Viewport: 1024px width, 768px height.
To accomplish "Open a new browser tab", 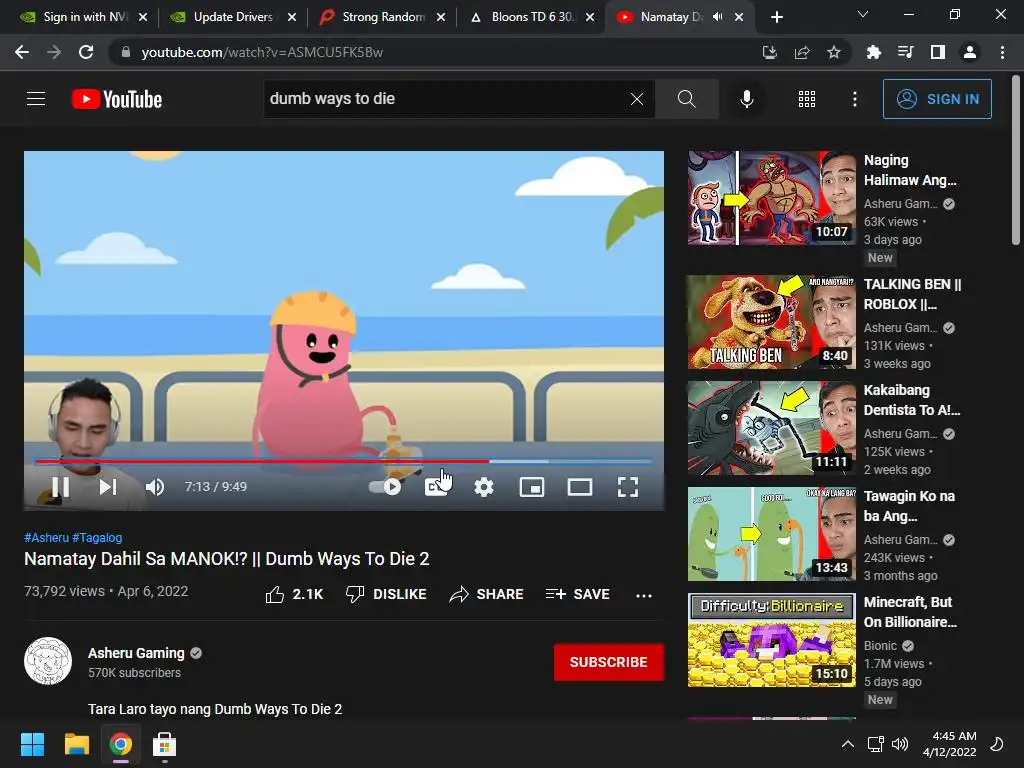I will (776, 17).
